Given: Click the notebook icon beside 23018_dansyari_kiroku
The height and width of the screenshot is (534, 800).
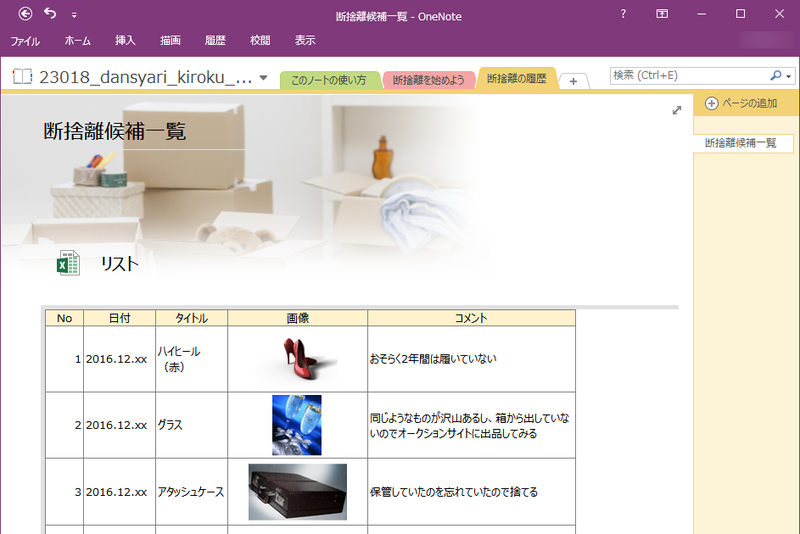Looking at the screenshot, I should click(22, 77).
